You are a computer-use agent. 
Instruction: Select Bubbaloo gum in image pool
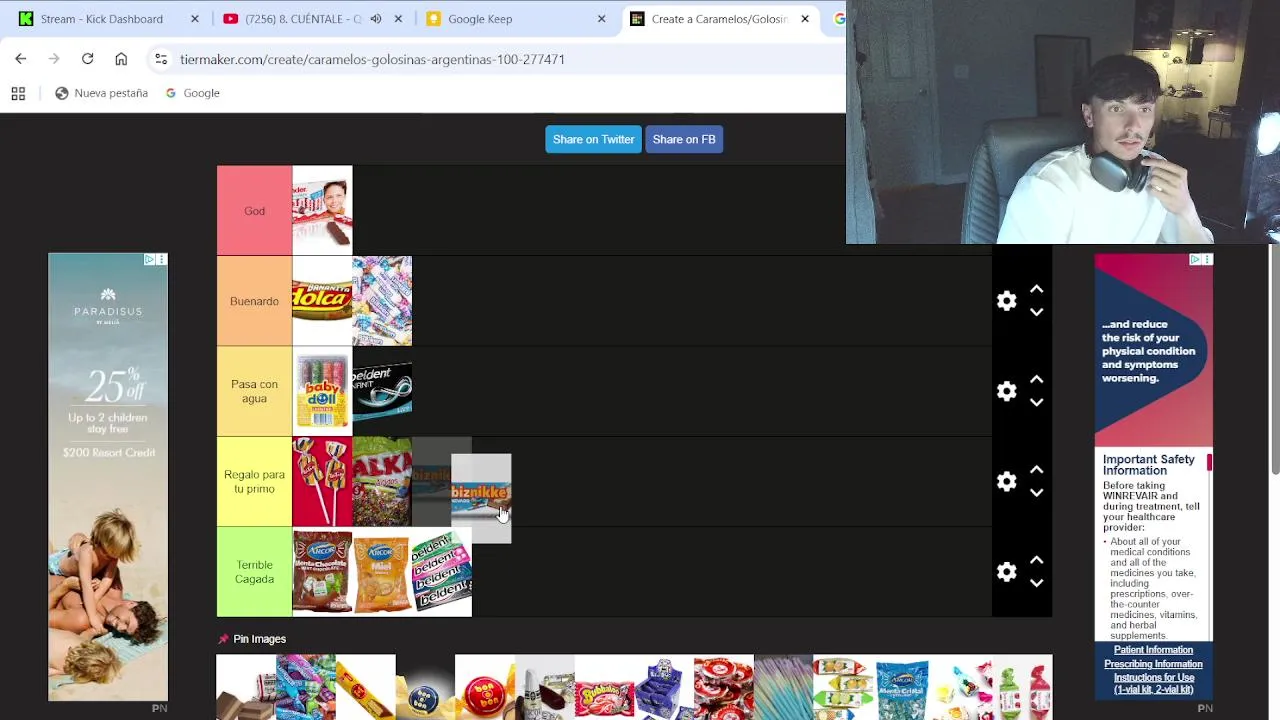pos(604,688)
